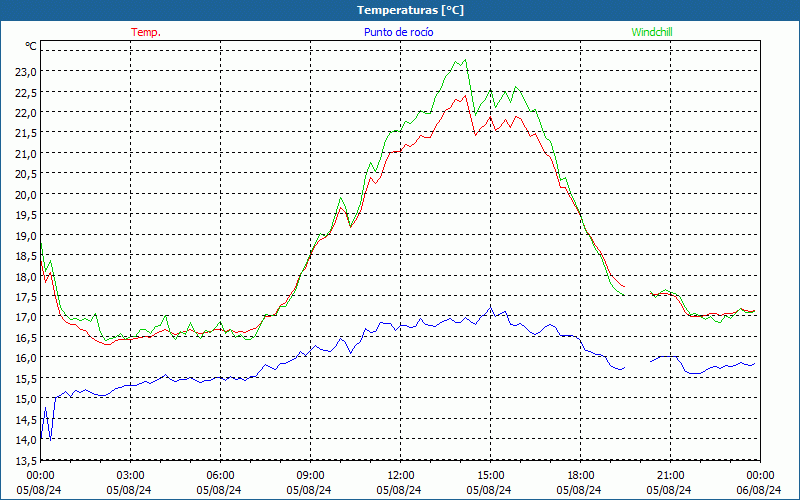Screen dimensions: 800x500
Task: Click the 09:00 time axis label
Action: pos(310,475)
